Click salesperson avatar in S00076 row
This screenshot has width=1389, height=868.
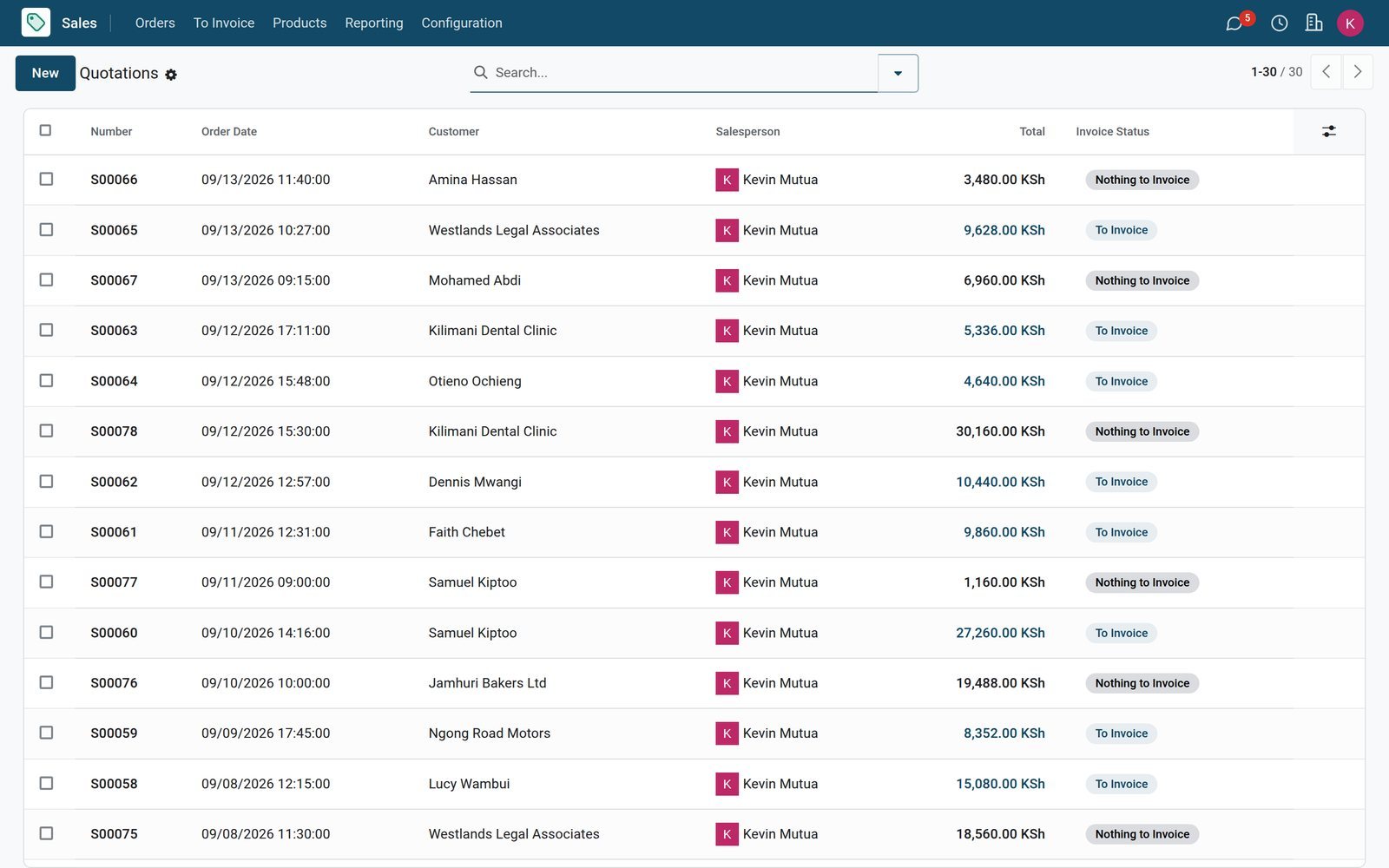pos(727,683)
